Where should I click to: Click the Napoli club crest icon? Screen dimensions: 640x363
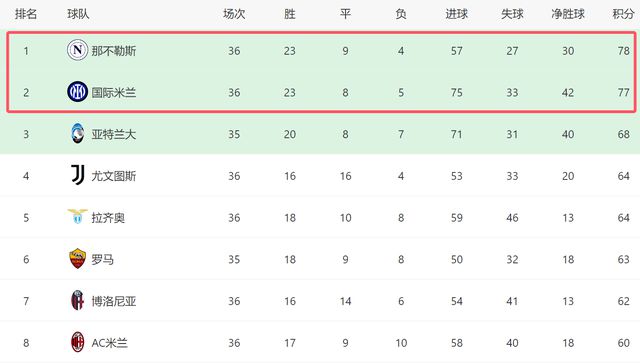click(77, 50)
